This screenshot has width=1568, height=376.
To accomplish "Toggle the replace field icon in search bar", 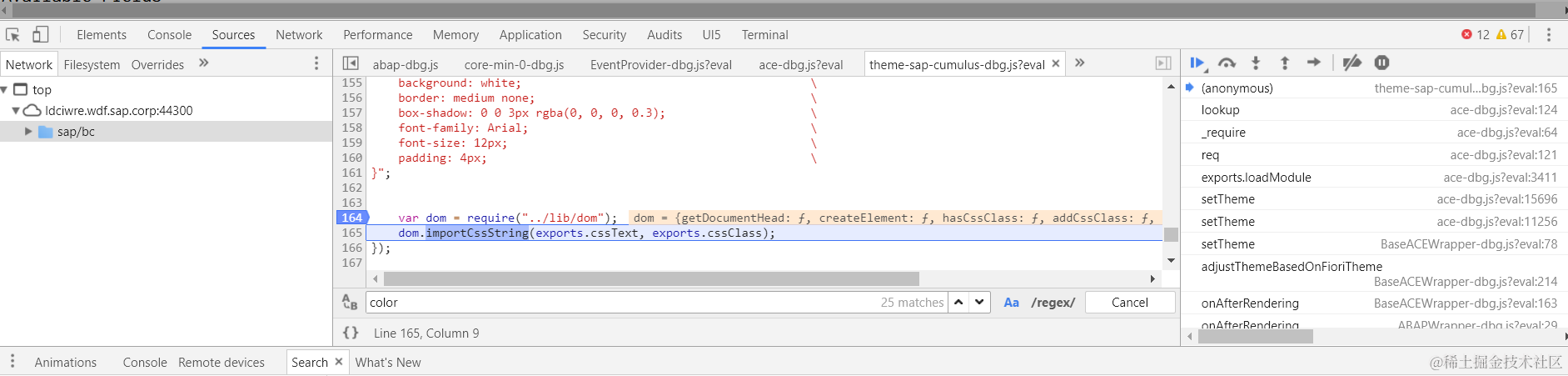I will pos(350,303).
